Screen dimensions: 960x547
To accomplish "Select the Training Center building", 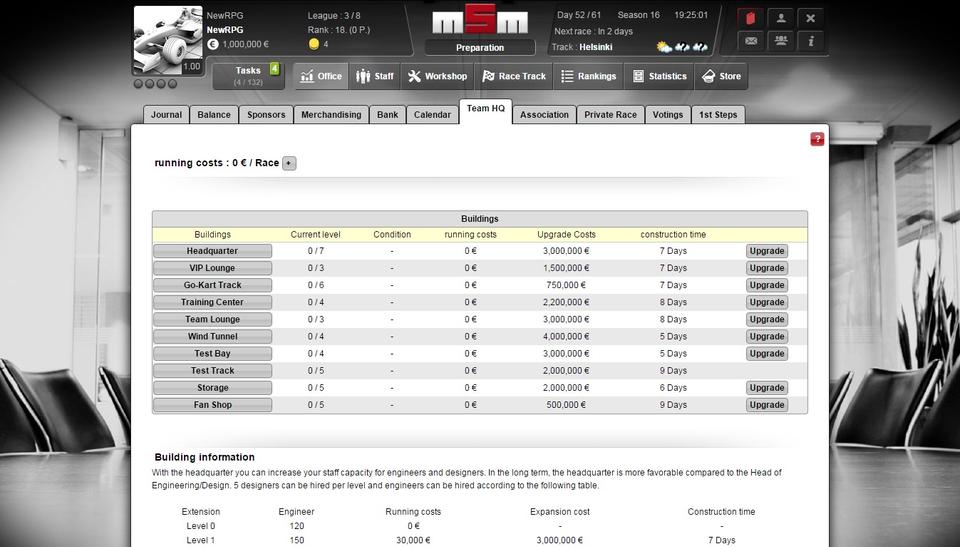I will tap(212, 303).
